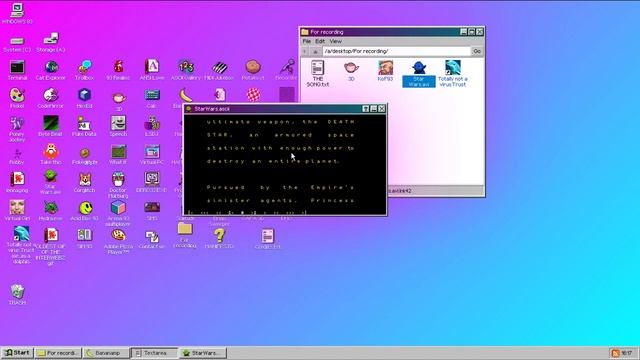
Task: Launch the Corglitch corgi icon
Action: [x=84, y=182]
